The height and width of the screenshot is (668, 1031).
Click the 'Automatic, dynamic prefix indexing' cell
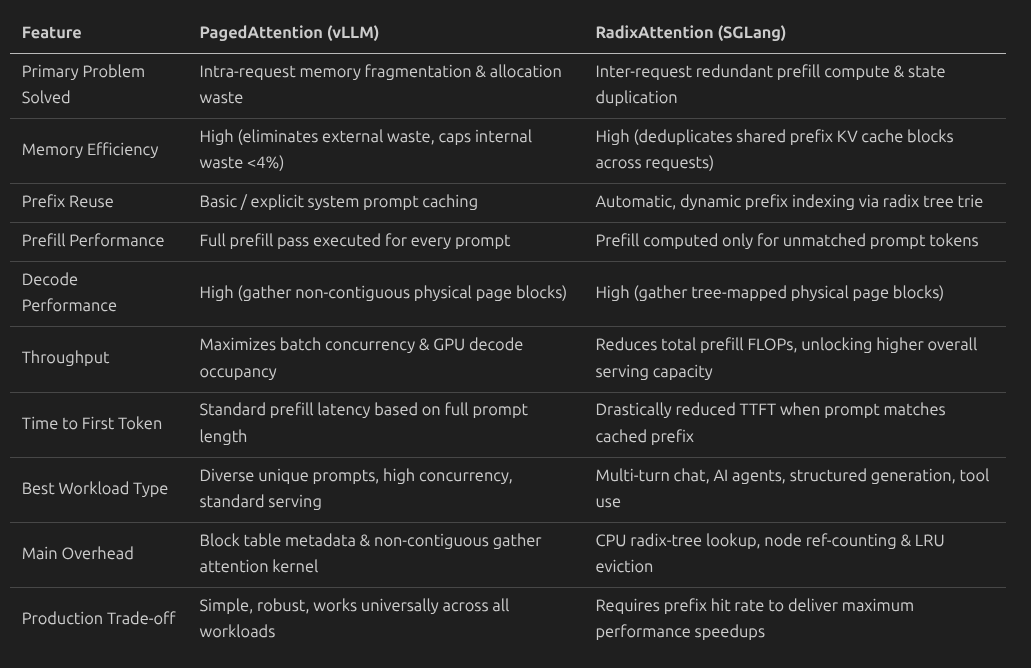pyautogui.click(x=789, y=201)
